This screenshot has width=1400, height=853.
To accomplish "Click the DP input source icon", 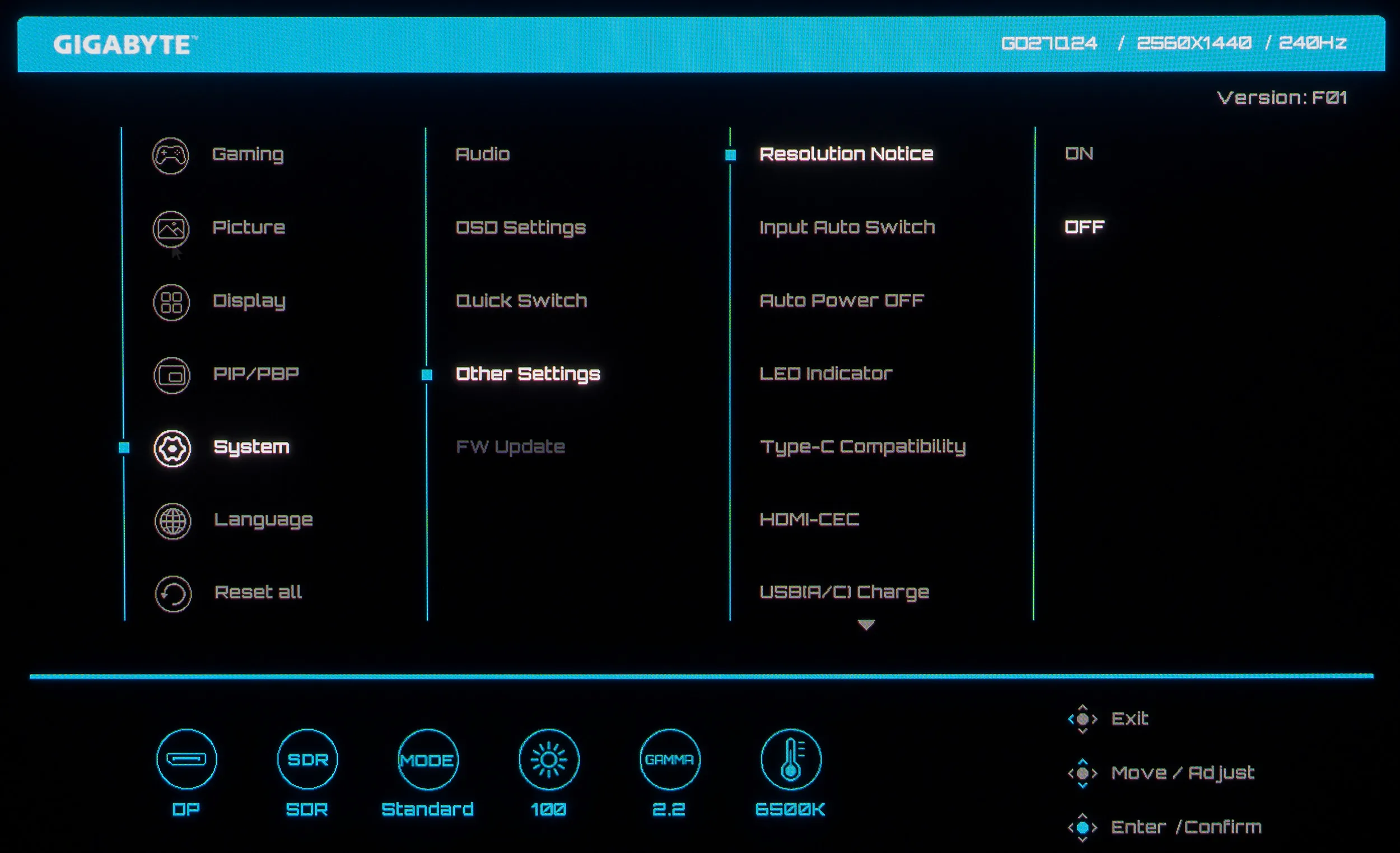I will (x=186, y=759).
